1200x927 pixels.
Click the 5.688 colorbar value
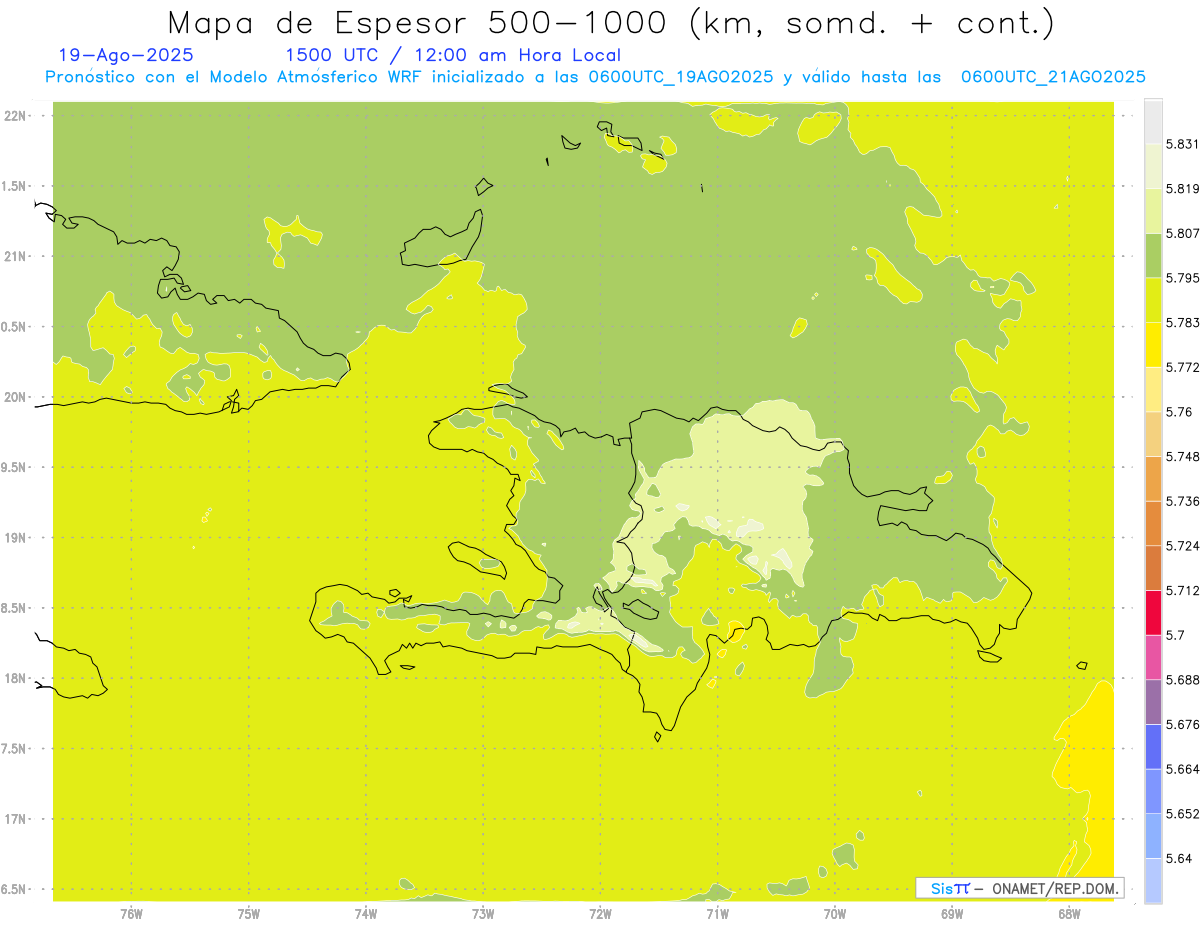[x=1184, y=680]
